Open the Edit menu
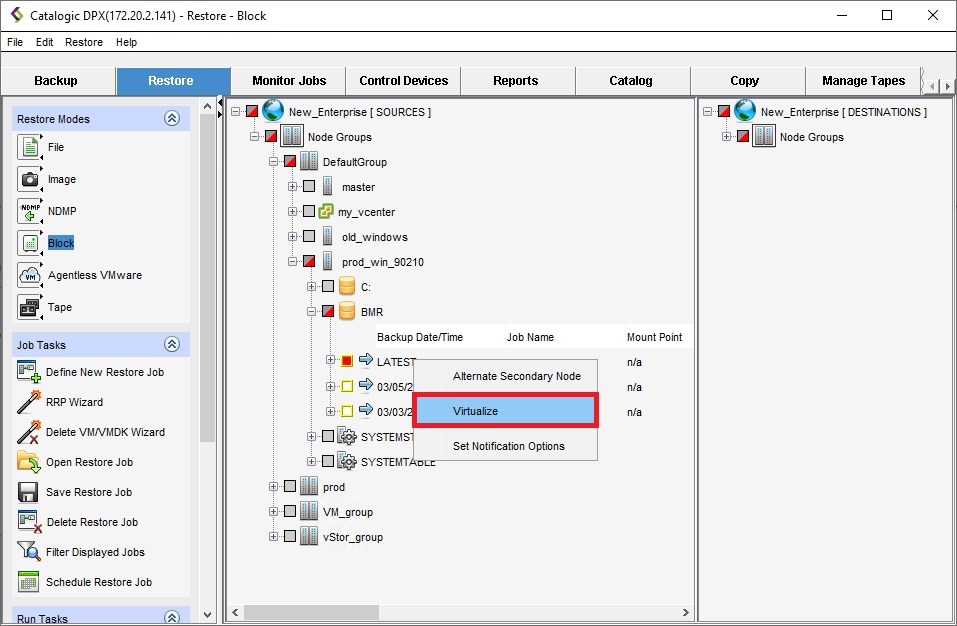The height and width of the screenshot is (626, 957). [x=44, y=42]
